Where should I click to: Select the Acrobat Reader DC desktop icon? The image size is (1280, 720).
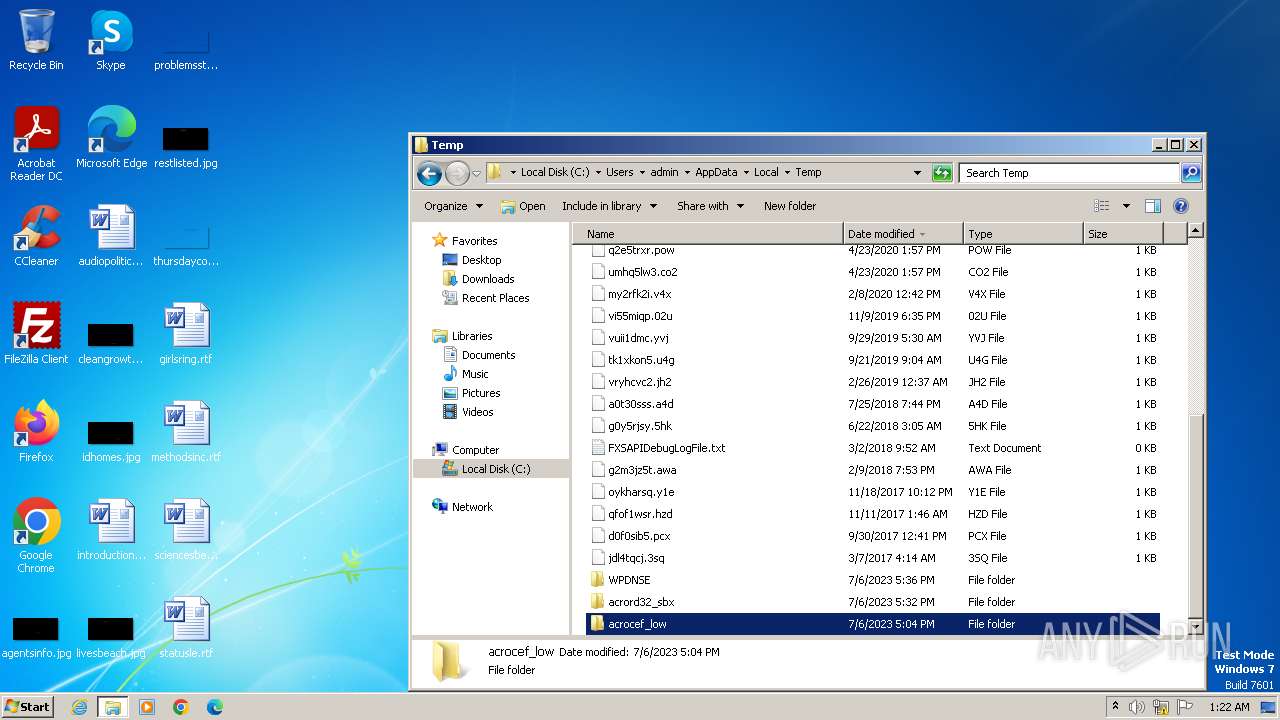(x=36, y=144)
